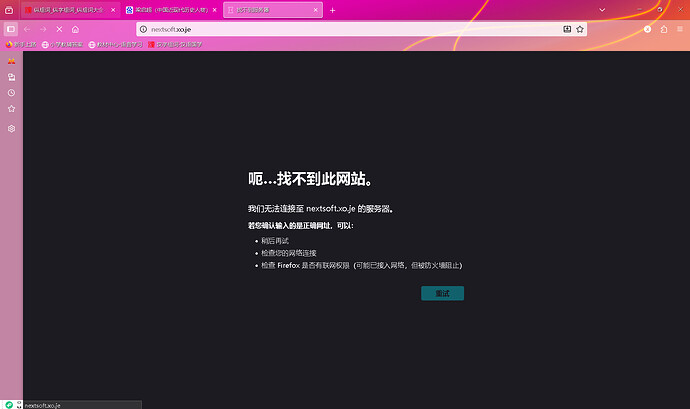
Task: Open the second bookmark with globe icon
Action: (x=62, y=44)
